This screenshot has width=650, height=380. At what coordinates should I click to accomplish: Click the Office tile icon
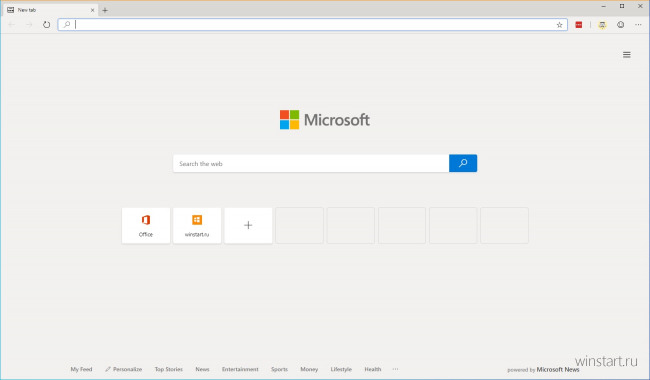click(x=146, y=220)
